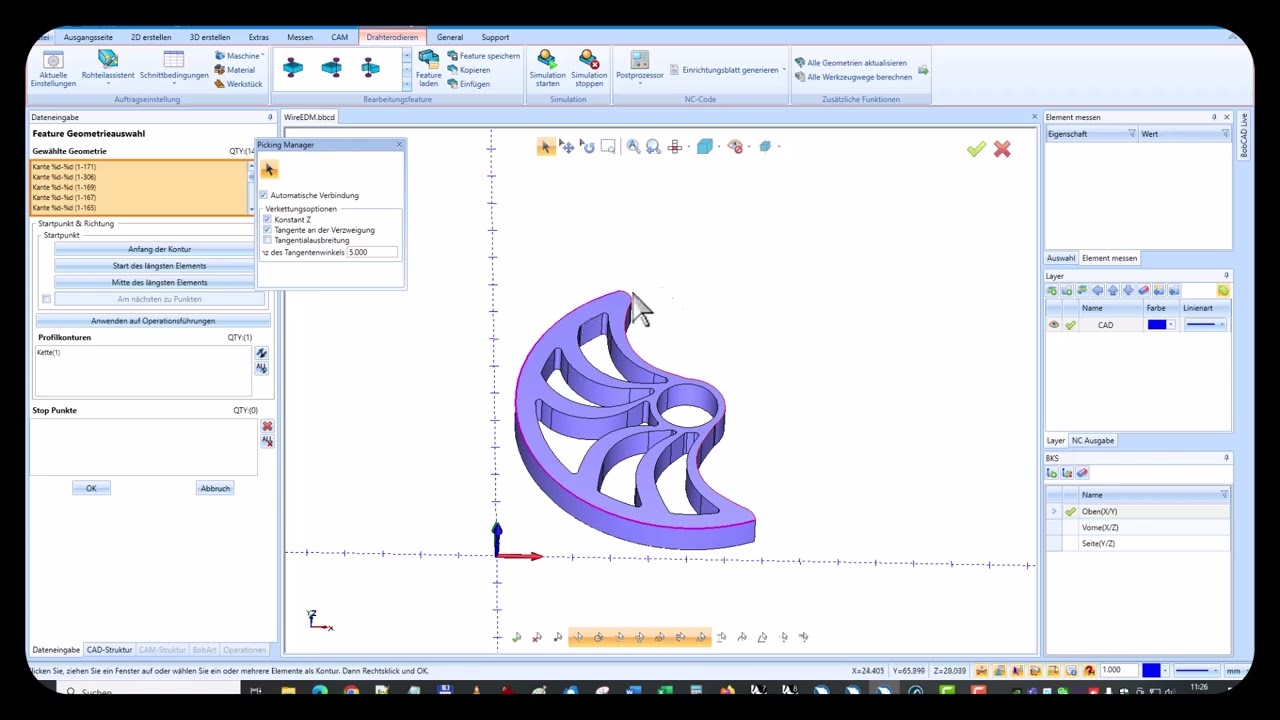Click the pick arrow in Picking Manager
The image size is (1280, 720).
[x=269, y=170]
